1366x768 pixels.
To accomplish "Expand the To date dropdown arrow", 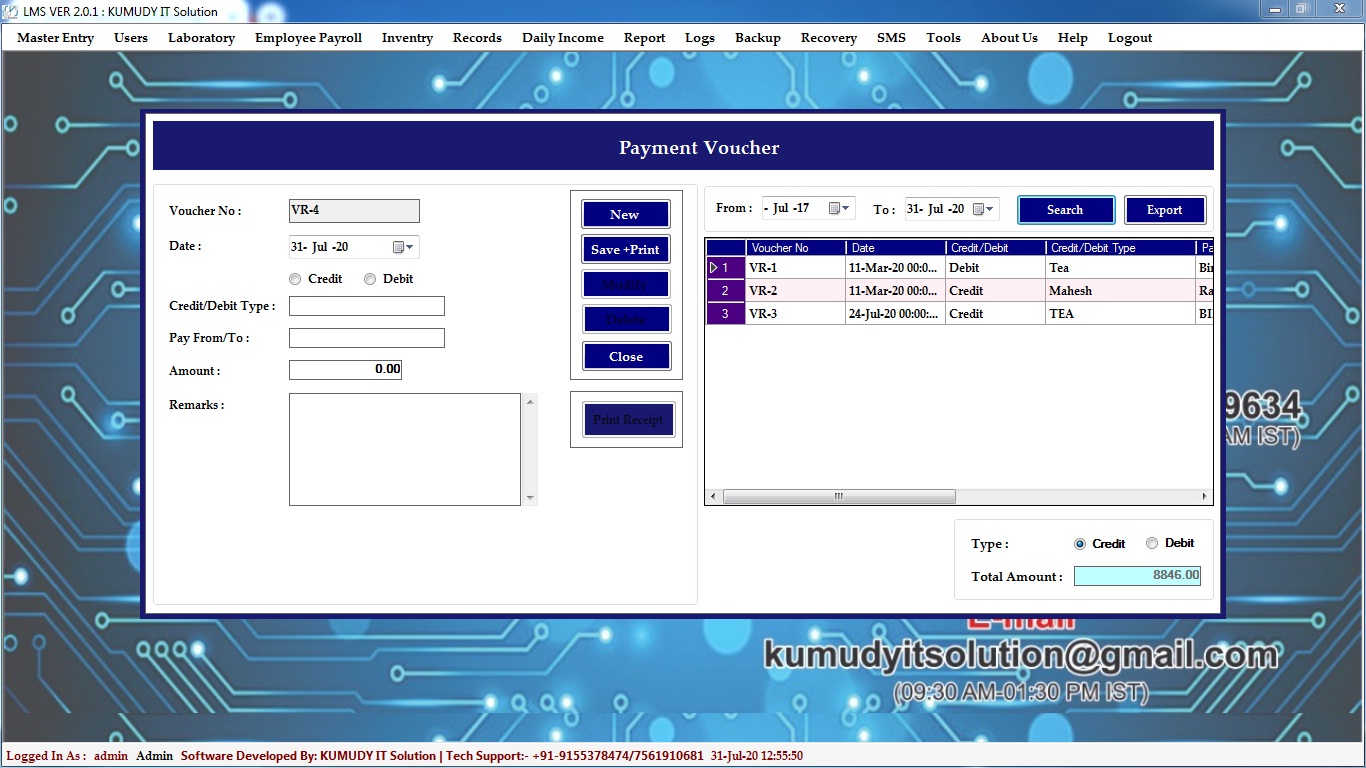I will click(990, 209).
